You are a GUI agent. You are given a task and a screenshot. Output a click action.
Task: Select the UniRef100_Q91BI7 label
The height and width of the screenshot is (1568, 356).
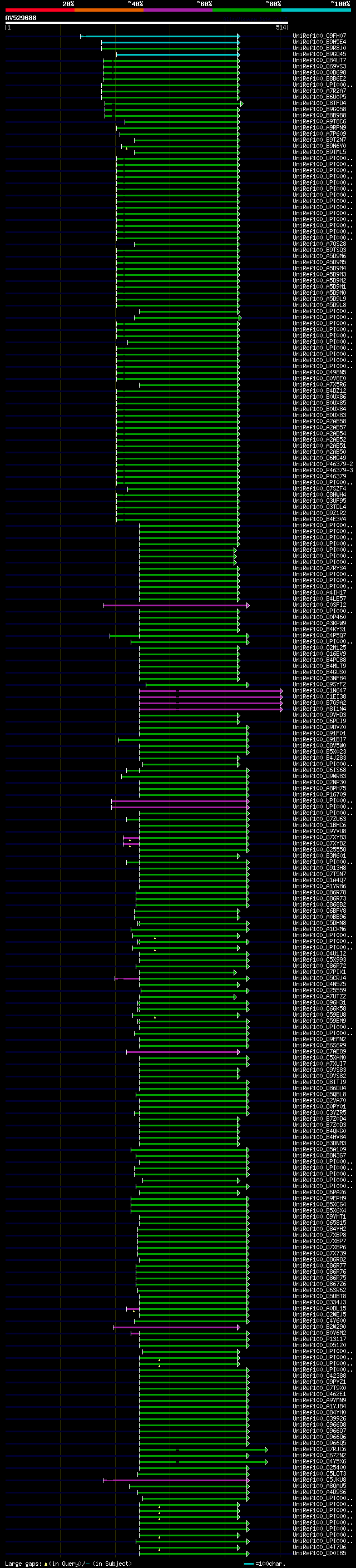[319, 740]
